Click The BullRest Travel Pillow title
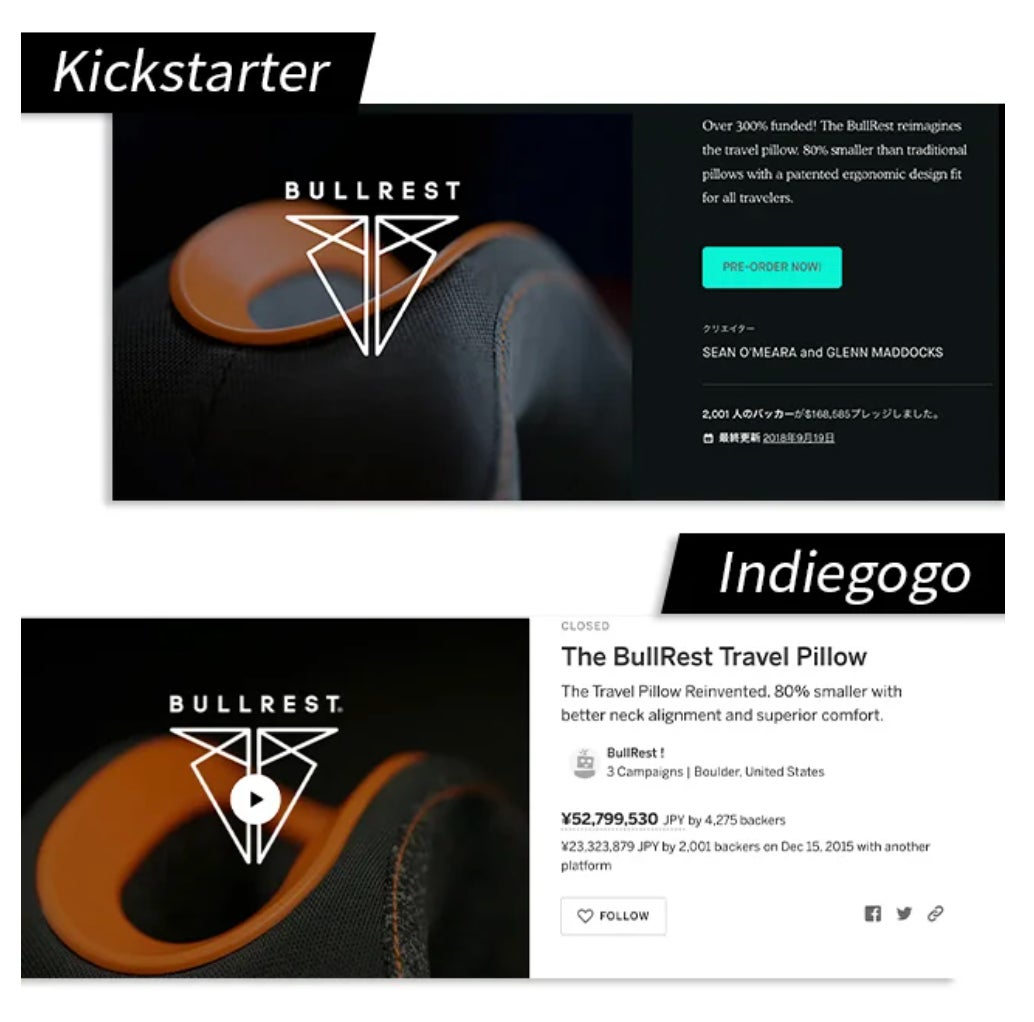 (x=714, y=657)
